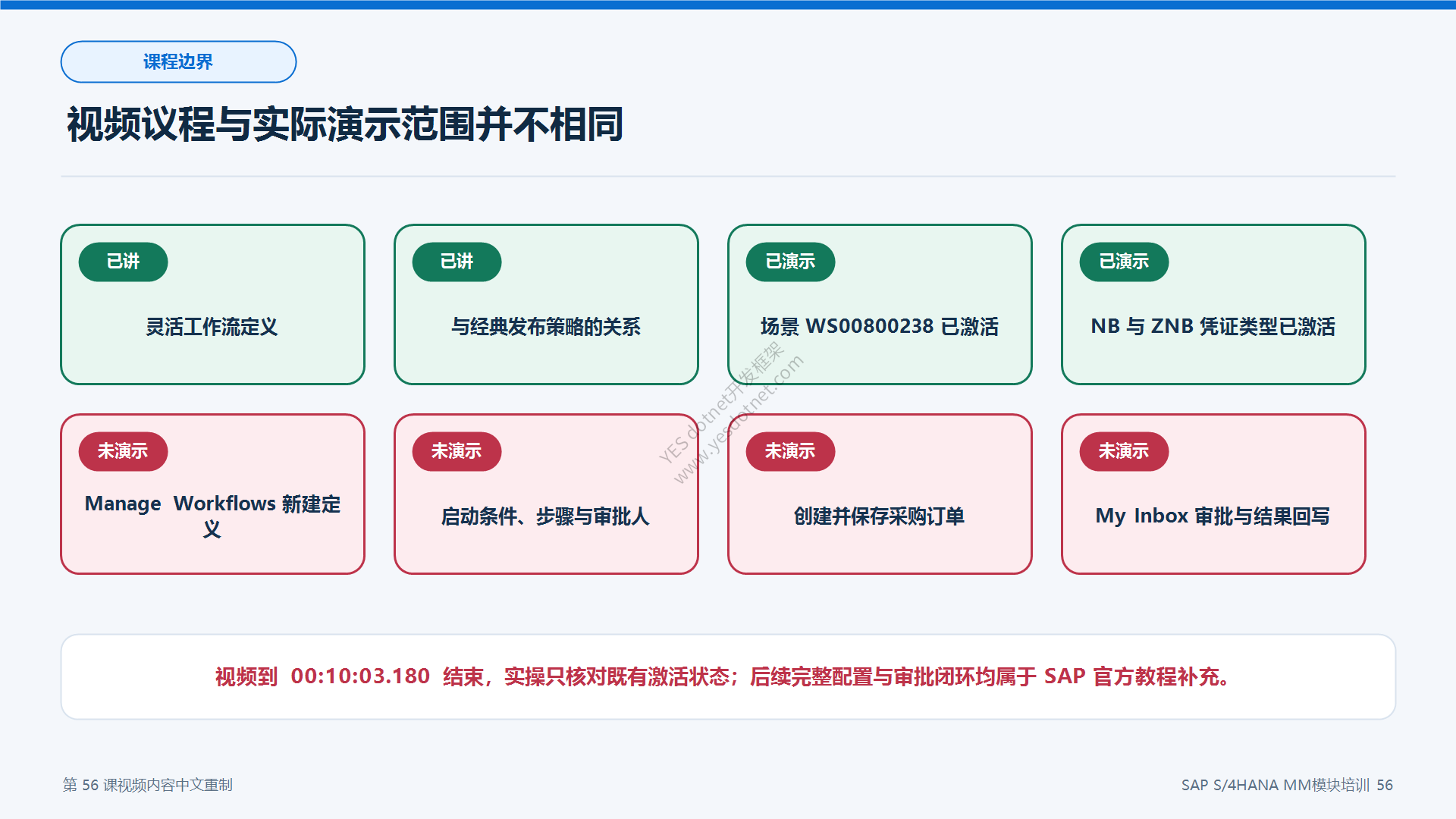Click the 已讲 badge on 灵活工作流定义 card
Image resolution: width=1456 pixels, height=819 pixels.
(x=123, y=262)
